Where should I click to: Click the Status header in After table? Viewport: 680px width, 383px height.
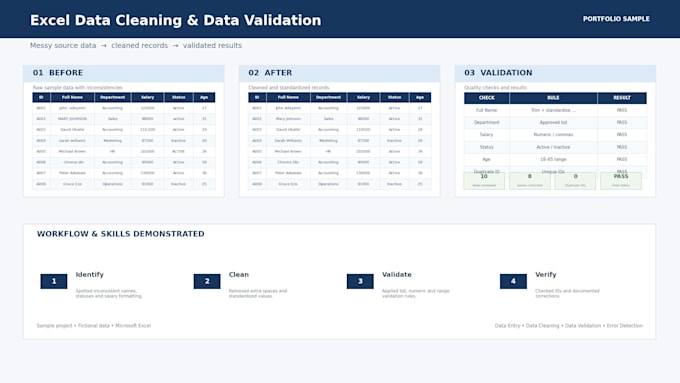pos(394,98)
